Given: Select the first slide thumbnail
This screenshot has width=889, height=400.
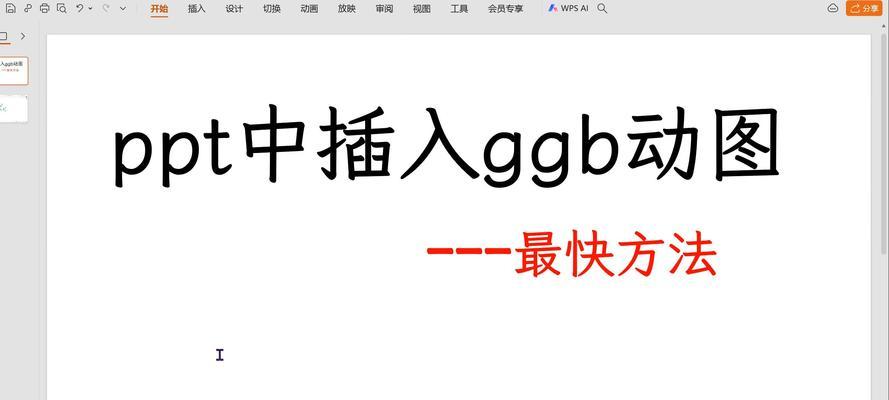Looking at the screenshot, I should [x=14, y=70].
